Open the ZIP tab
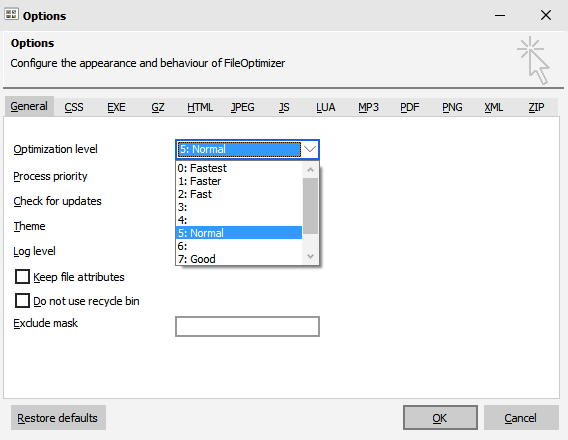The width and height of the screenshot is (568, 440). click(x=536, y=107)
